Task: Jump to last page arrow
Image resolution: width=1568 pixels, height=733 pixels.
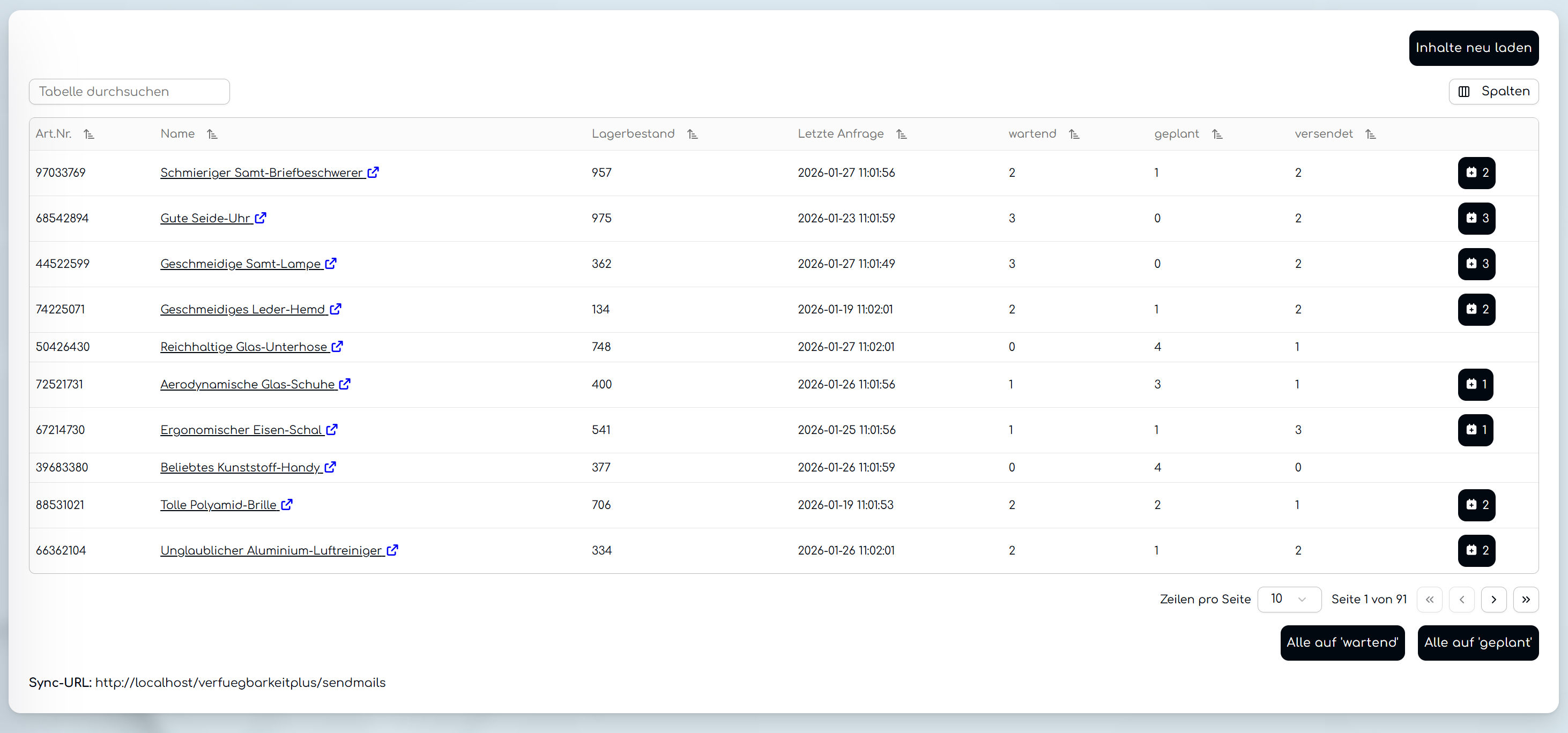Action: 1526,599
